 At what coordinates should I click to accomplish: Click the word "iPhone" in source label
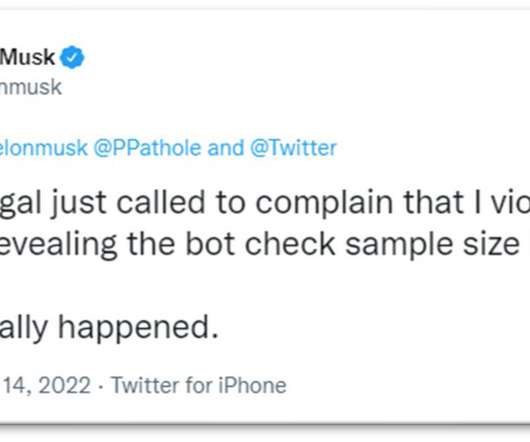252,385
